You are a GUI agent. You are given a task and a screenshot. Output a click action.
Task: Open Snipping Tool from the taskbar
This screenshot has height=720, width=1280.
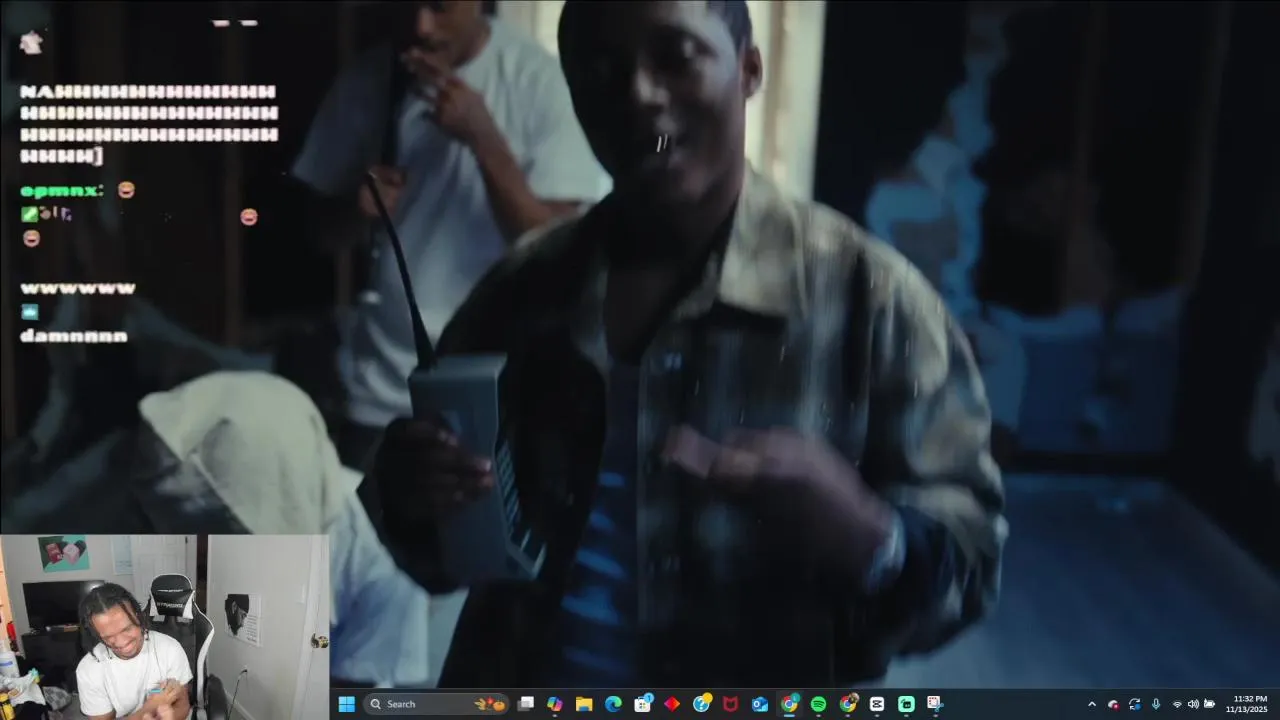coord(935,704)
